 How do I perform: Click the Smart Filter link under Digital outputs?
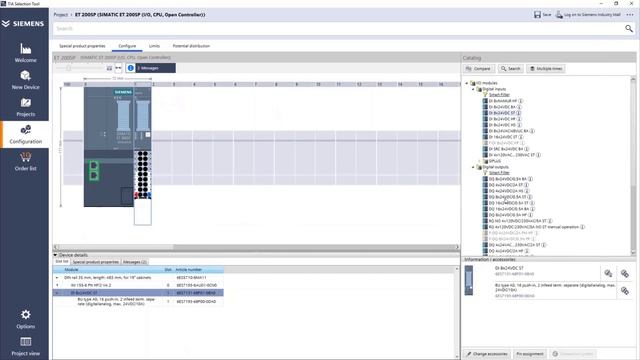499,173
